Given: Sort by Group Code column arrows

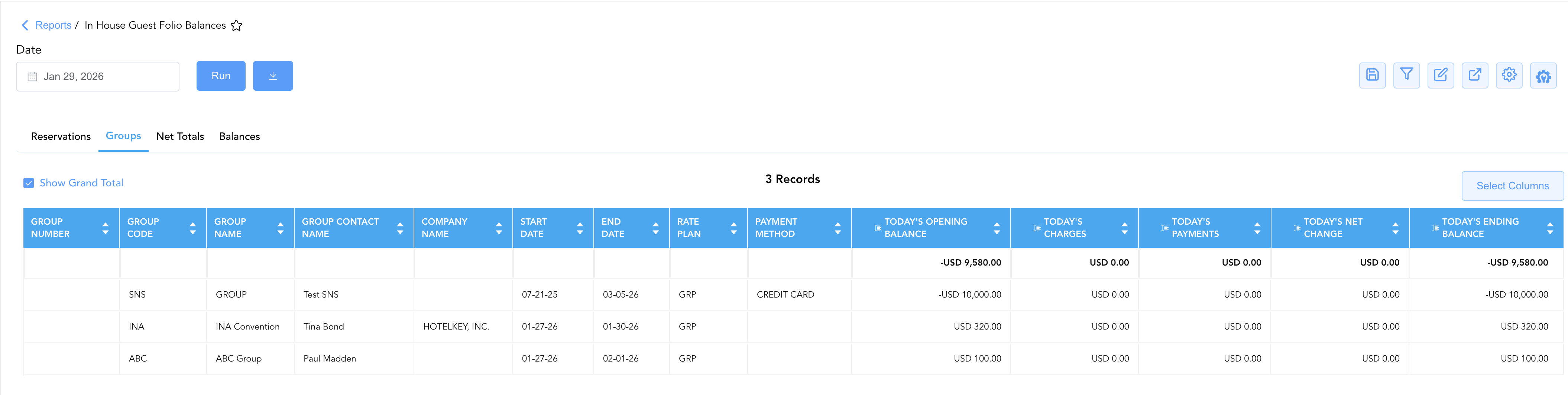Looking at the screenshot, I should tap(192, 228).
